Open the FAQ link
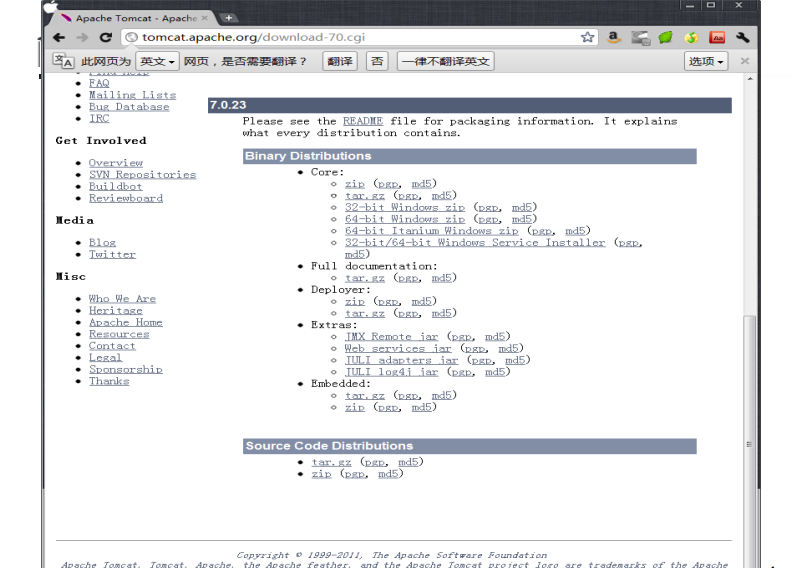The height and width of the screenshot is (568, 795). tap(99, 83)
